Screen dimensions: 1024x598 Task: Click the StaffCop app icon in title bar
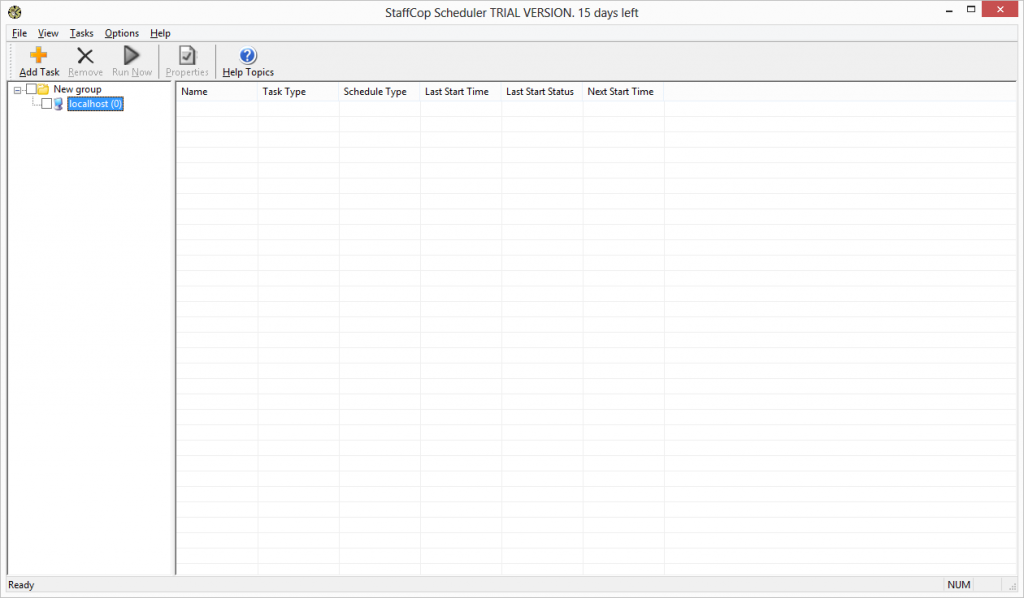[14, 12]
